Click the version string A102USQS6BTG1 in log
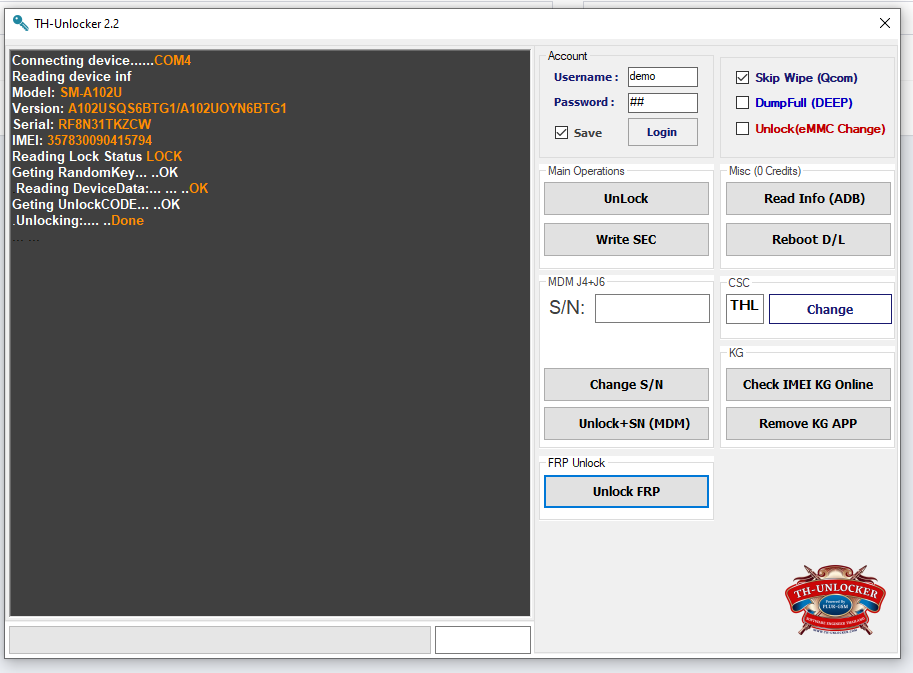The height and width of the screenshot is (673, 913). click(122, 108)
